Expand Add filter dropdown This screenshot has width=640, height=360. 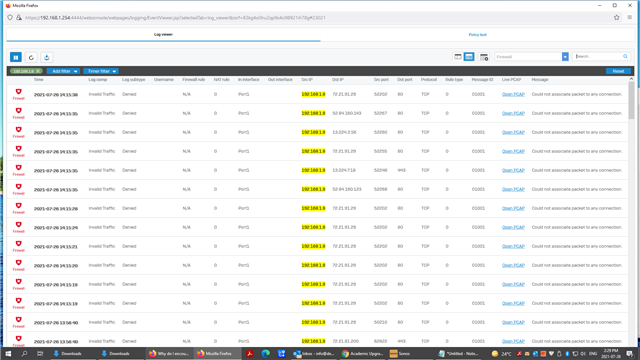(63, 71)
